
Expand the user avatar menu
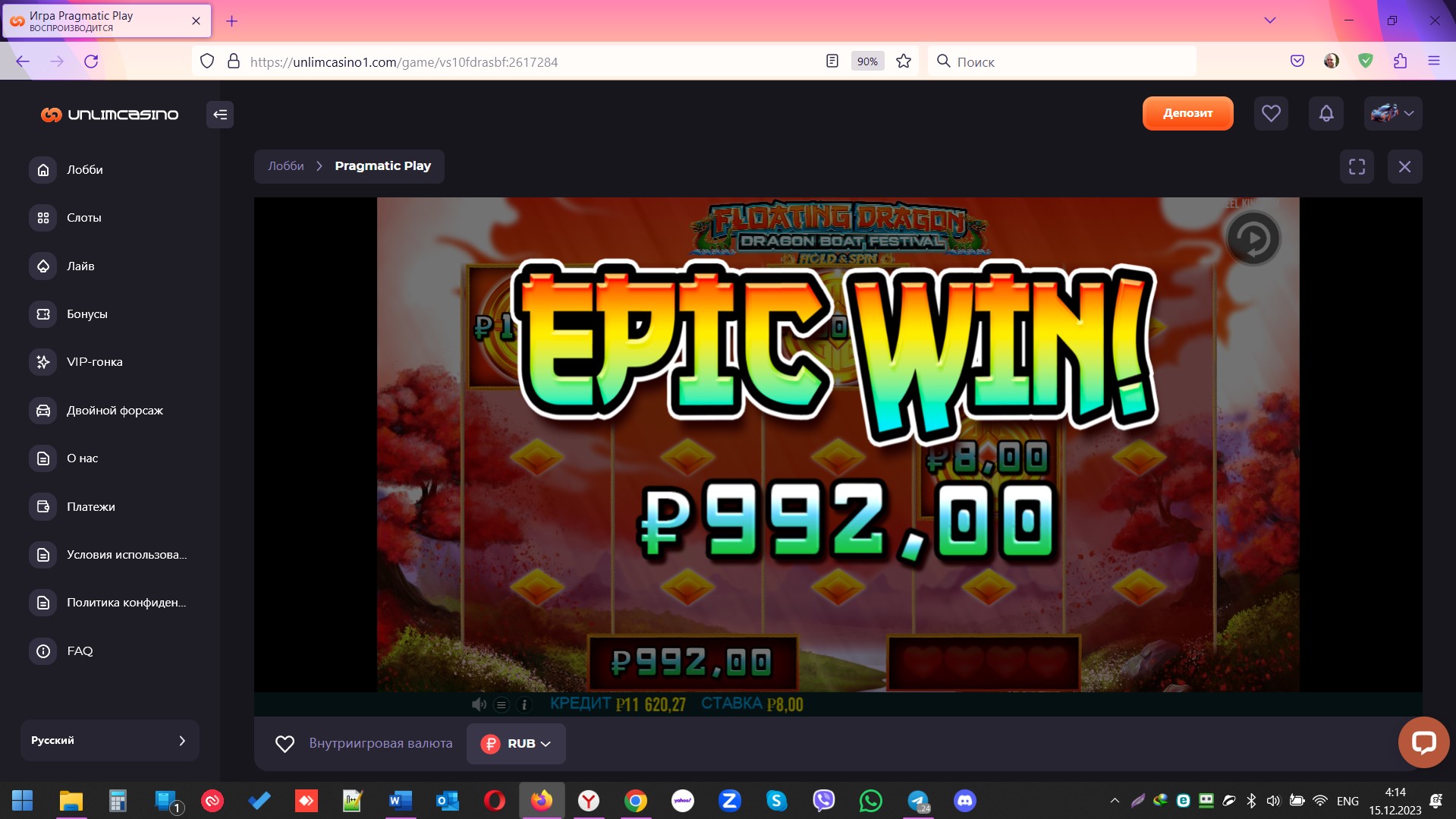[x=1392, y=114]
